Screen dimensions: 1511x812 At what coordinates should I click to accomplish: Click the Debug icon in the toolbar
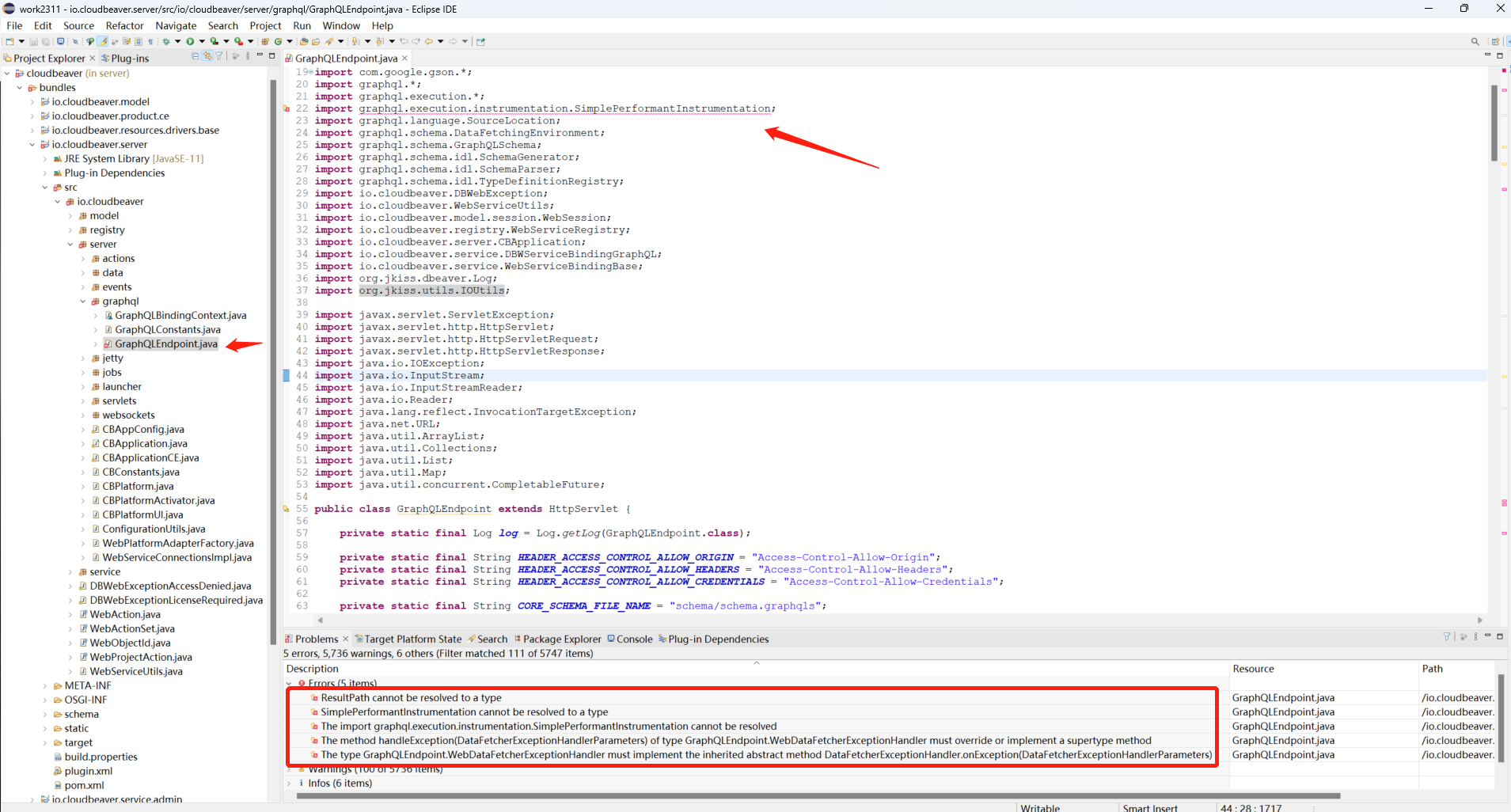tap(166, 41)
